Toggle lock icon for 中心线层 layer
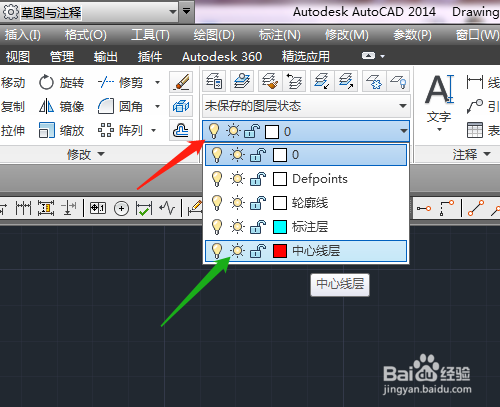 tap(258, 251)
